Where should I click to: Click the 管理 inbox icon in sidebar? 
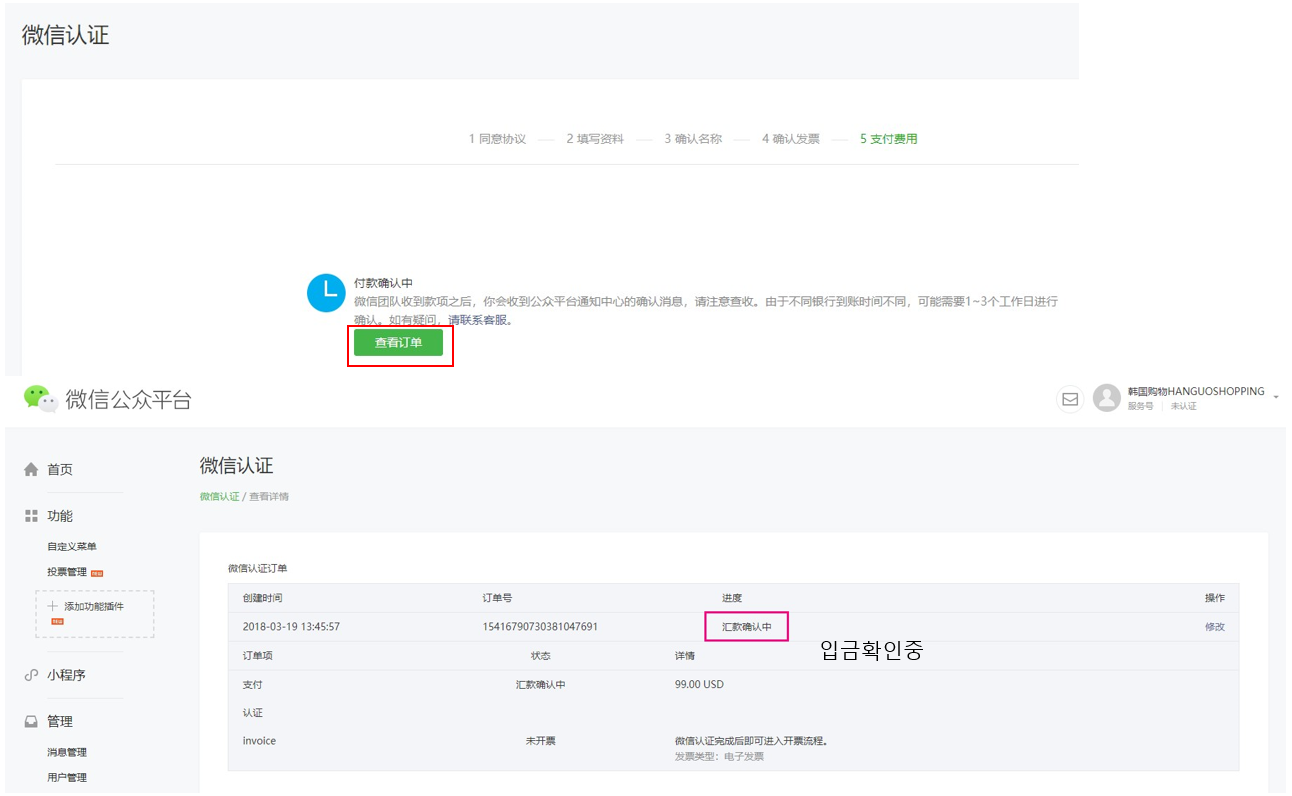point(31,721)
